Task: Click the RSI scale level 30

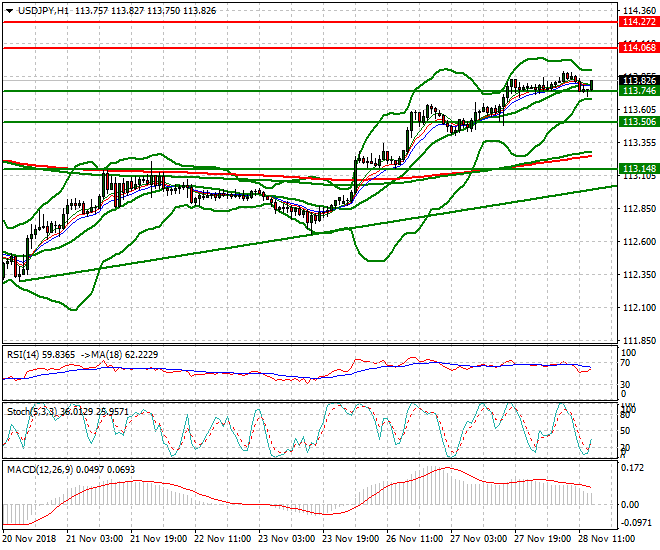Action: coord(625,385)
